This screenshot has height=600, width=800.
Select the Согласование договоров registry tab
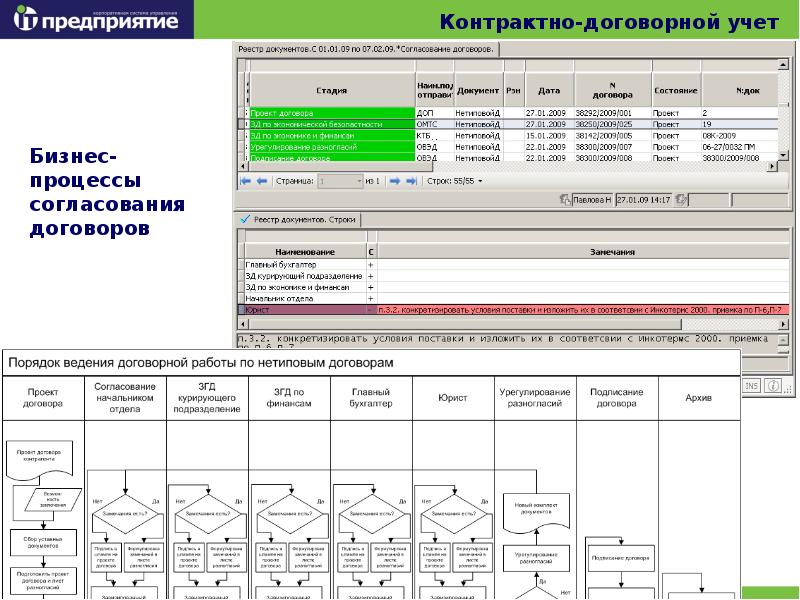(366, 48)
